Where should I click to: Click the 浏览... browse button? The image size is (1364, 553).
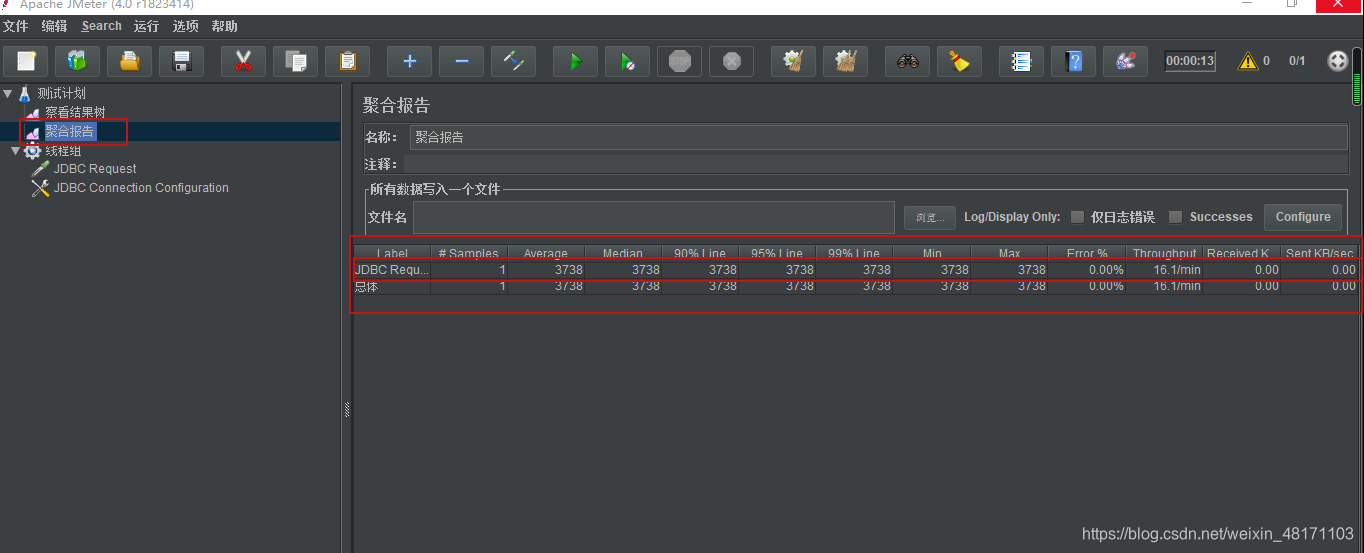[x=930, y=217]
